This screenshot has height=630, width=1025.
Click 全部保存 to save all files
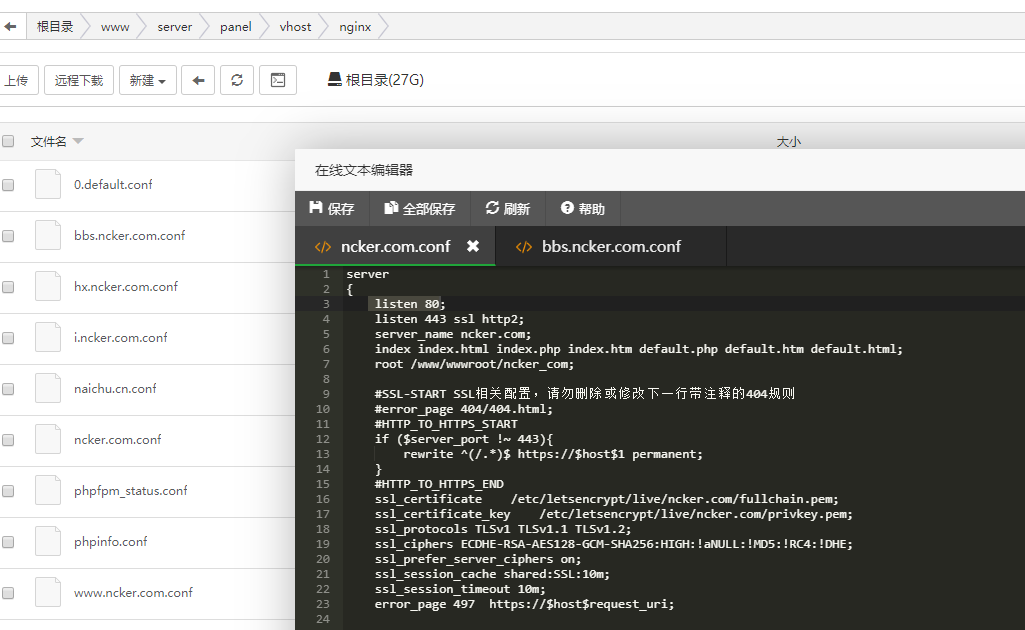tap(419, 208)
